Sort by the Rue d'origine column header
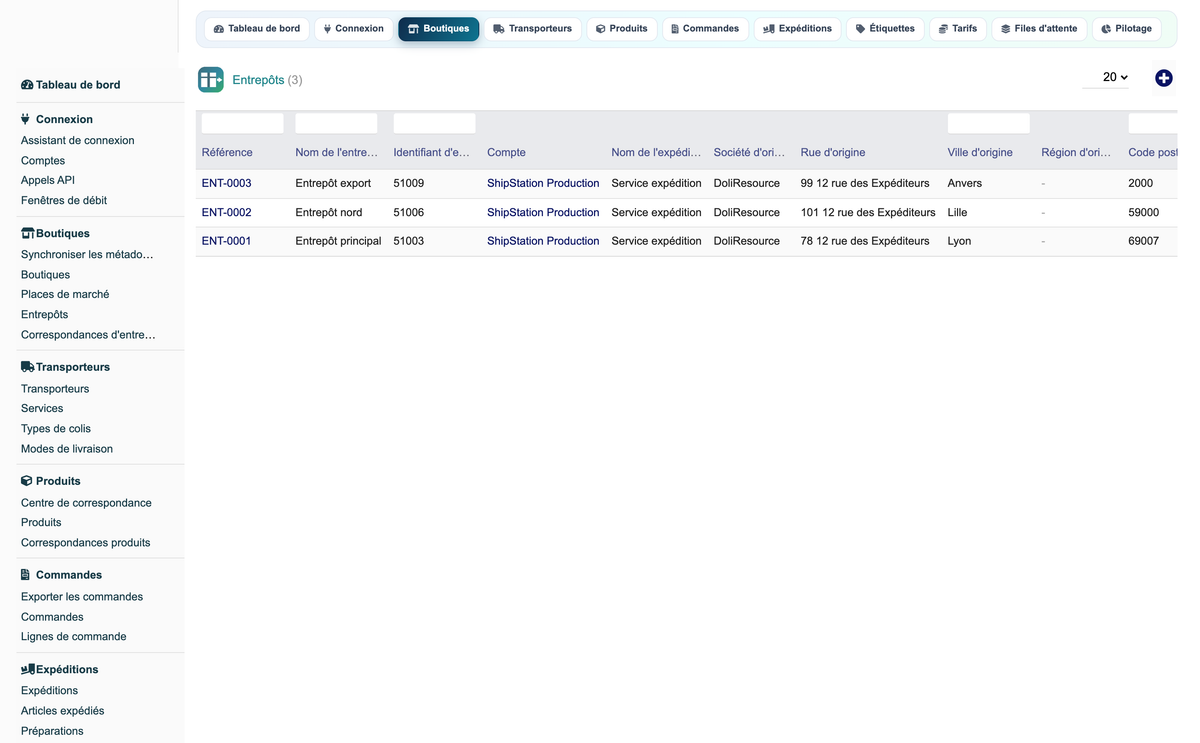 pos(833,153)
